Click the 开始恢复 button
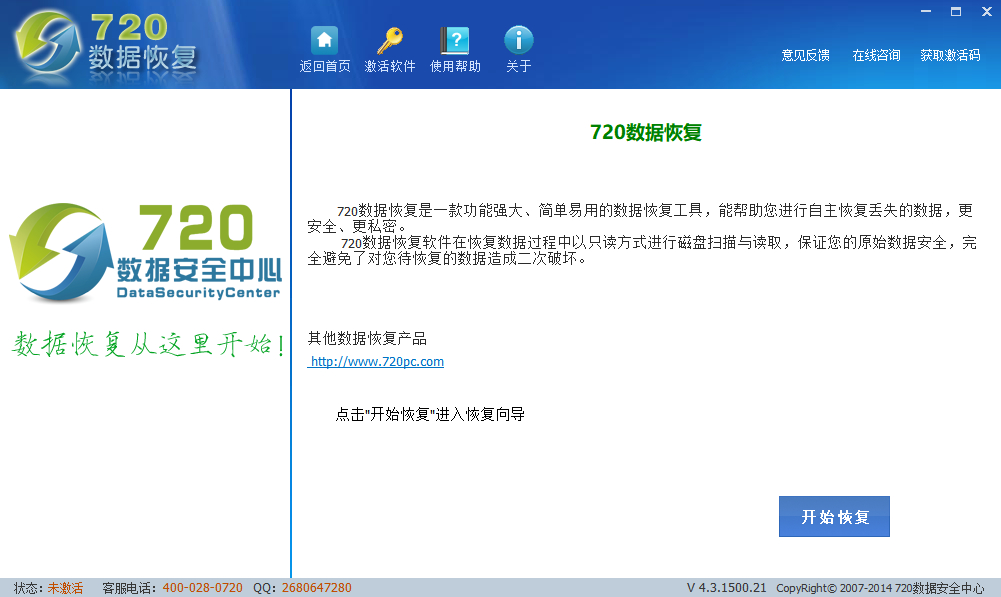1001x597 pixels. pos(834,517)
